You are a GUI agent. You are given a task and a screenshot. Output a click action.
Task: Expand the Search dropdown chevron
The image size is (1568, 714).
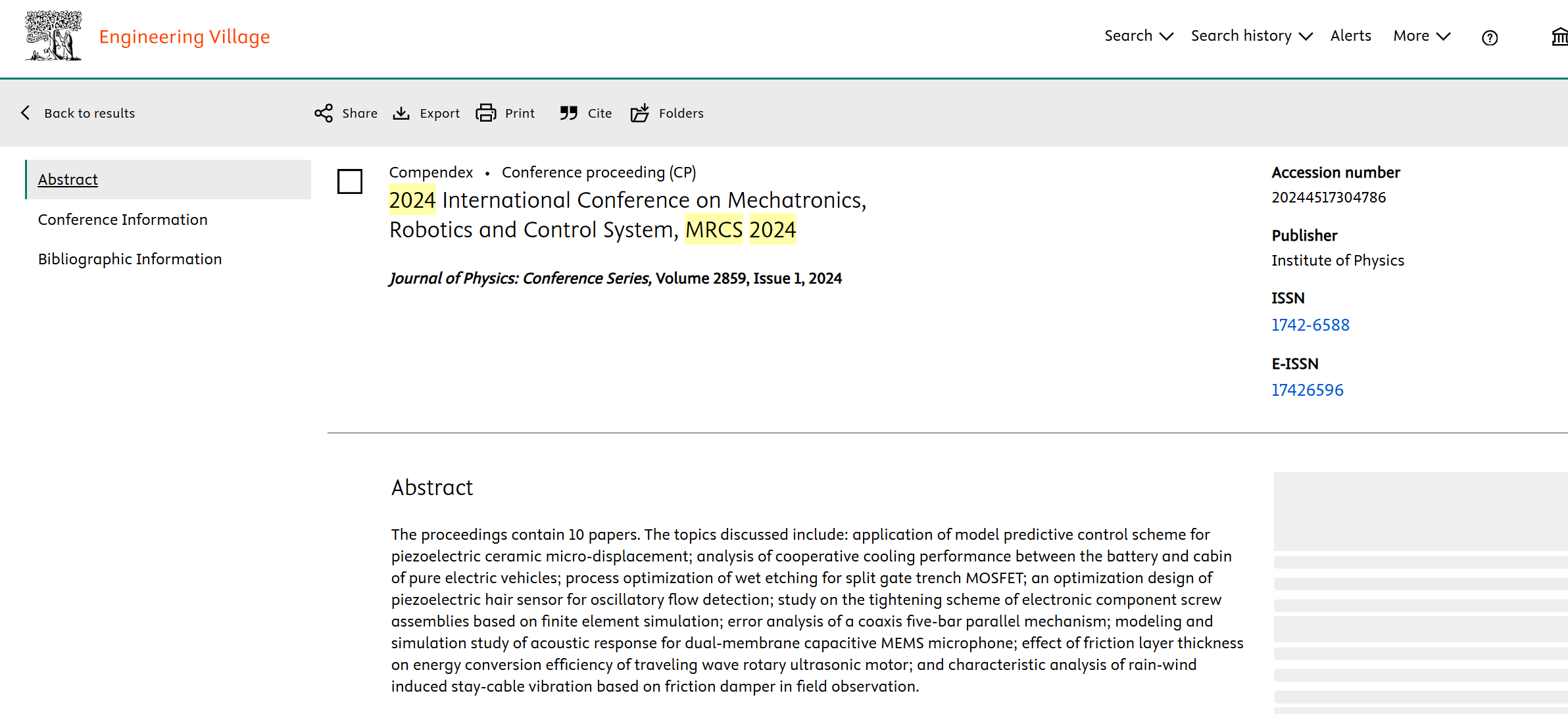(x=1166, y=36)
